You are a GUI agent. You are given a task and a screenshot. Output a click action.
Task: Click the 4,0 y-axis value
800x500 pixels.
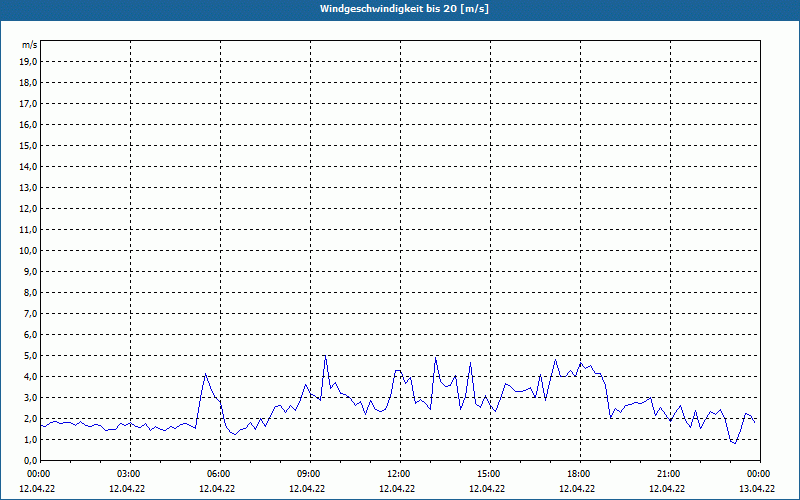click(30, 377)
